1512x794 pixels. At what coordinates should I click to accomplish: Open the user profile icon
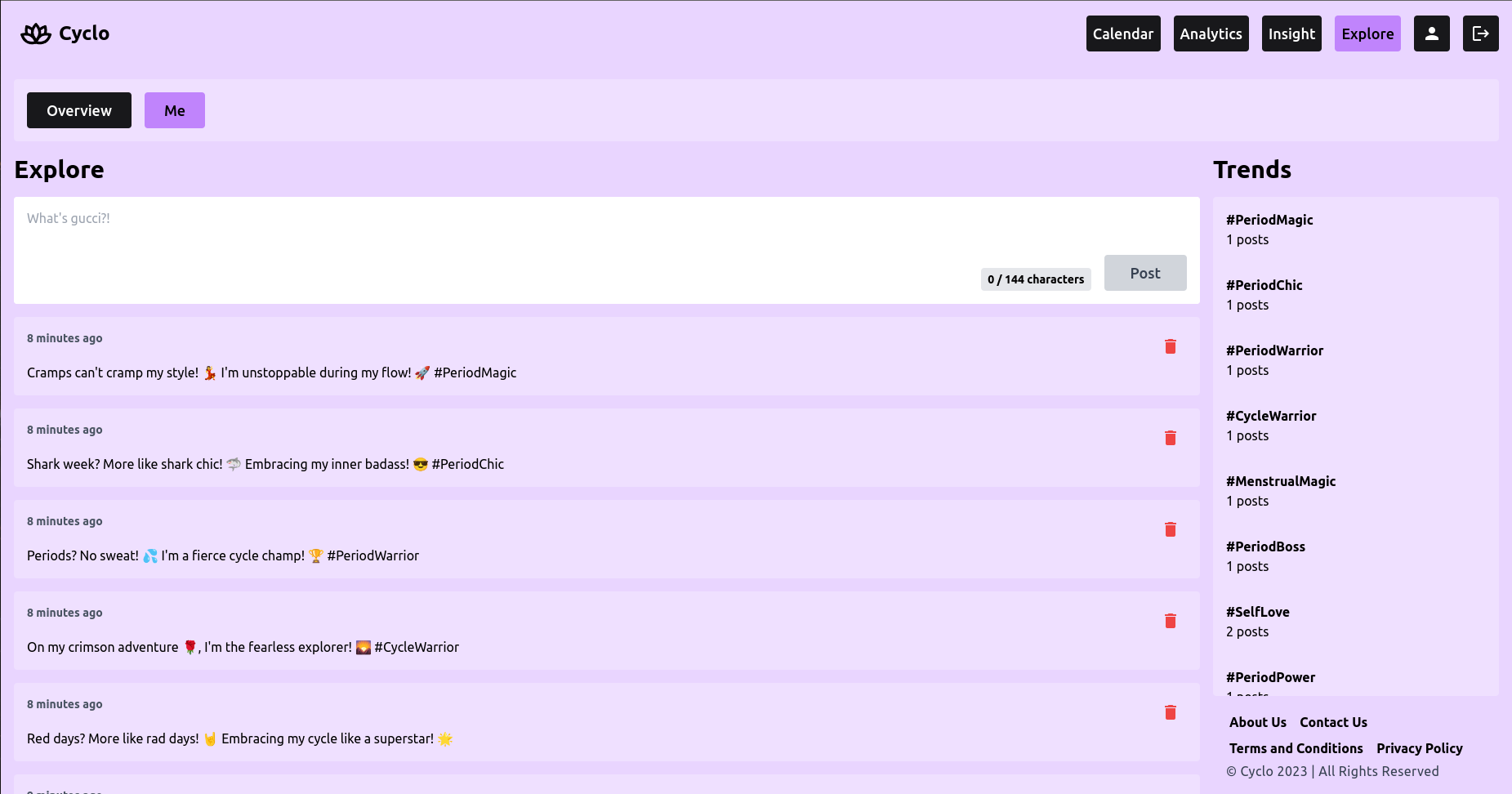(1431, 33)
